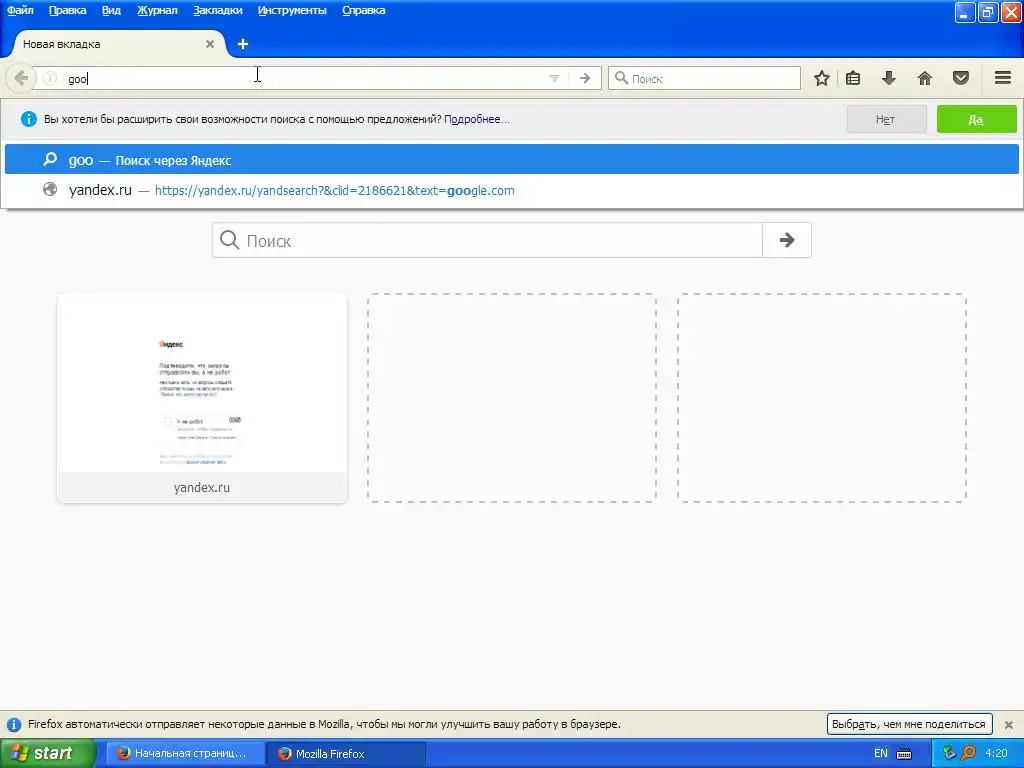Open the Downloads arrow icon
Image resolution: width=1024 pixels, height=768 pixels.
pyautogui.click(x=889, y=78)
